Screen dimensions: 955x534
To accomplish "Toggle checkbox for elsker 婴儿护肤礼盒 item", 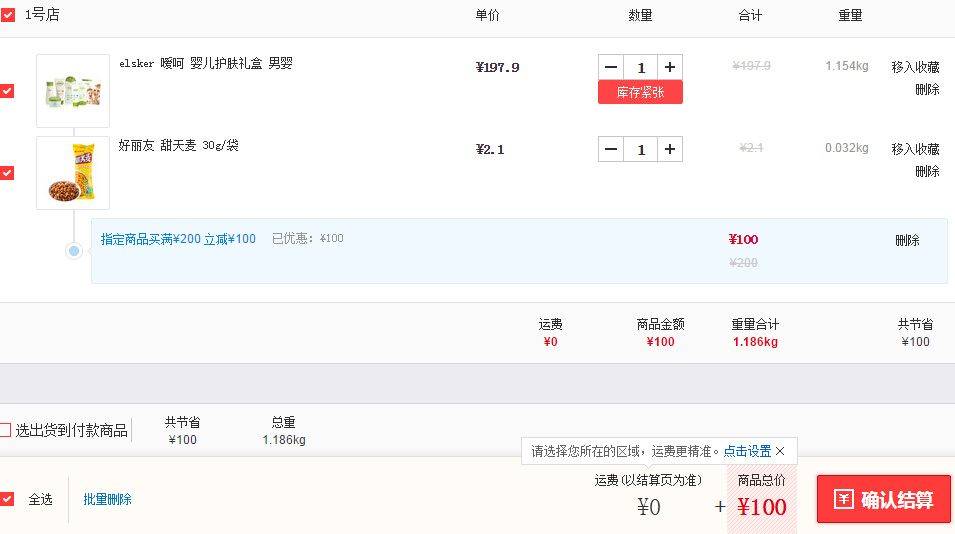I will [x=7, y=91].
